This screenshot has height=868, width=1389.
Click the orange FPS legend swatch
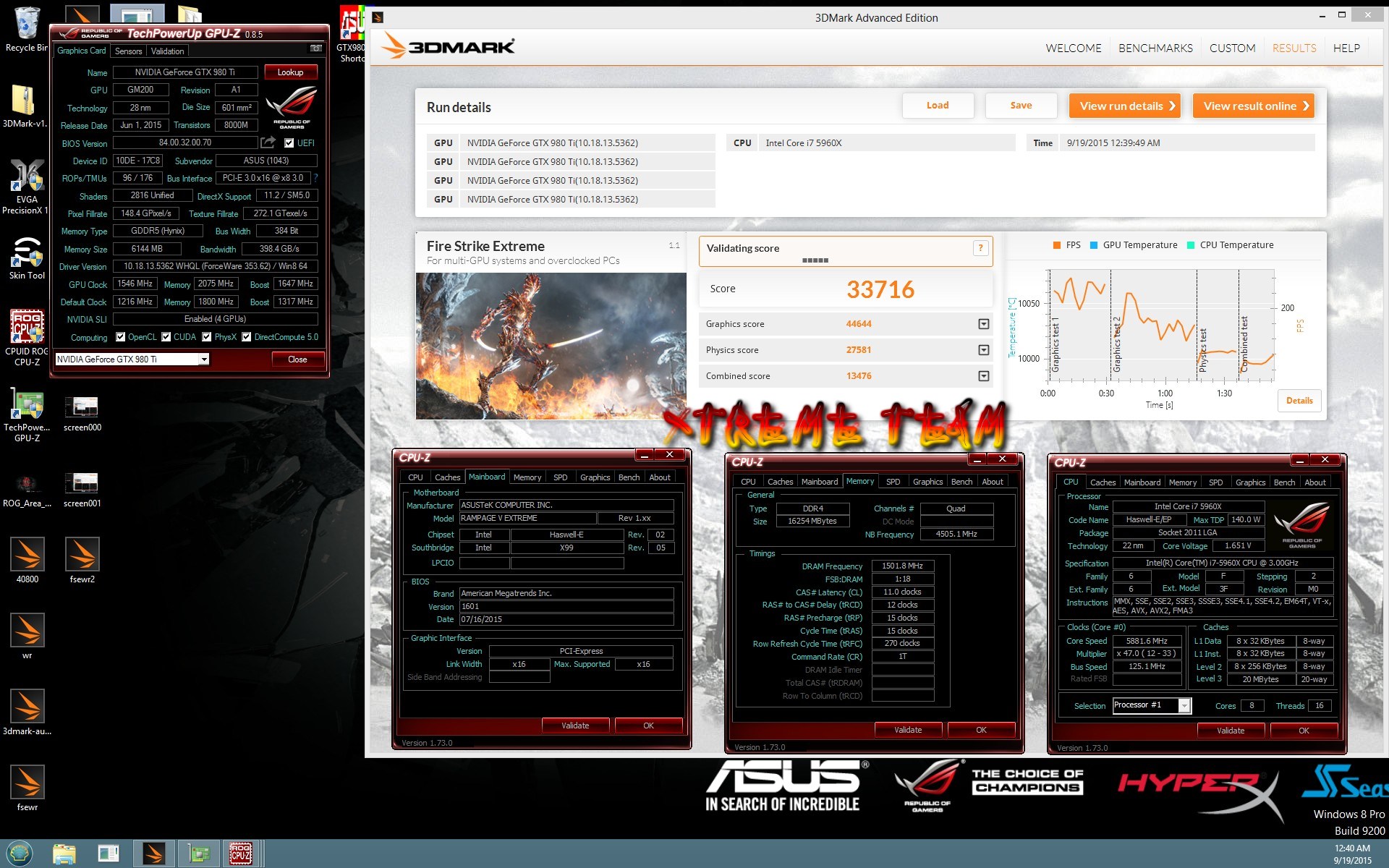tap(1057, 245)
